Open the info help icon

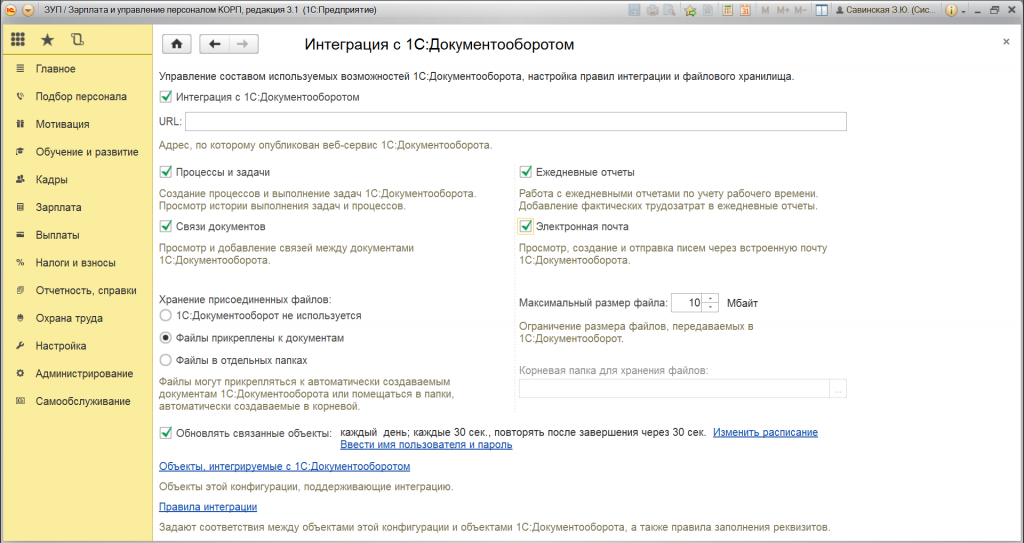click(952, 10)
